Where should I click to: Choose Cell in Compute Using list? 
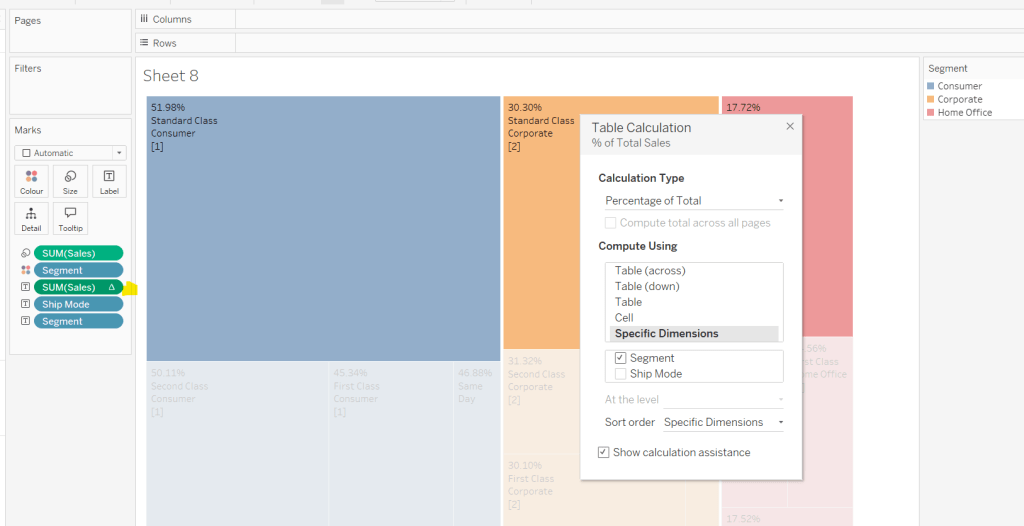pyautogui.click(x=624, y=318)
